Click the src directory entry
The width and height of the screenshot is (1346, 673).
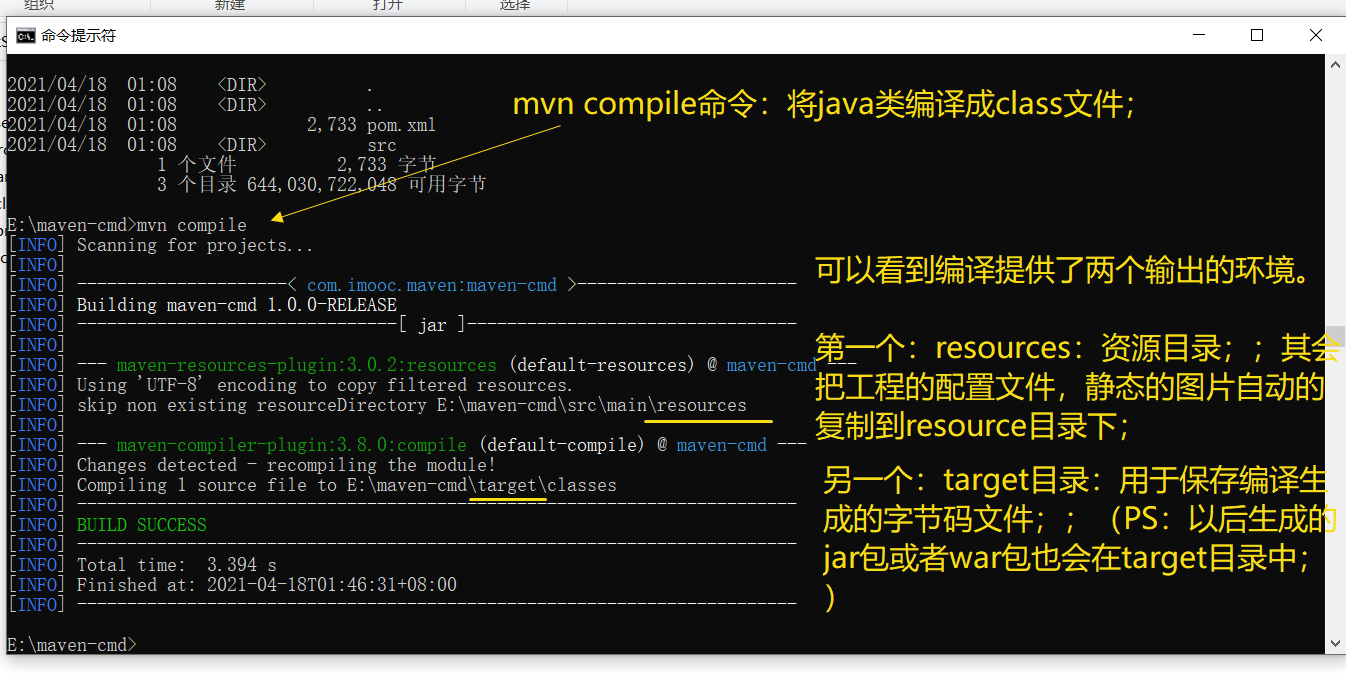pos(381,144)
